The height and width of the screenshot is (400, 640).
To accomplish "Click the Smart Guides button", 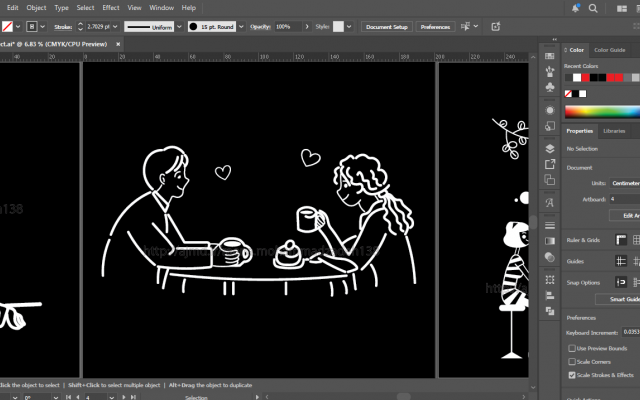I will click(618, 299).
